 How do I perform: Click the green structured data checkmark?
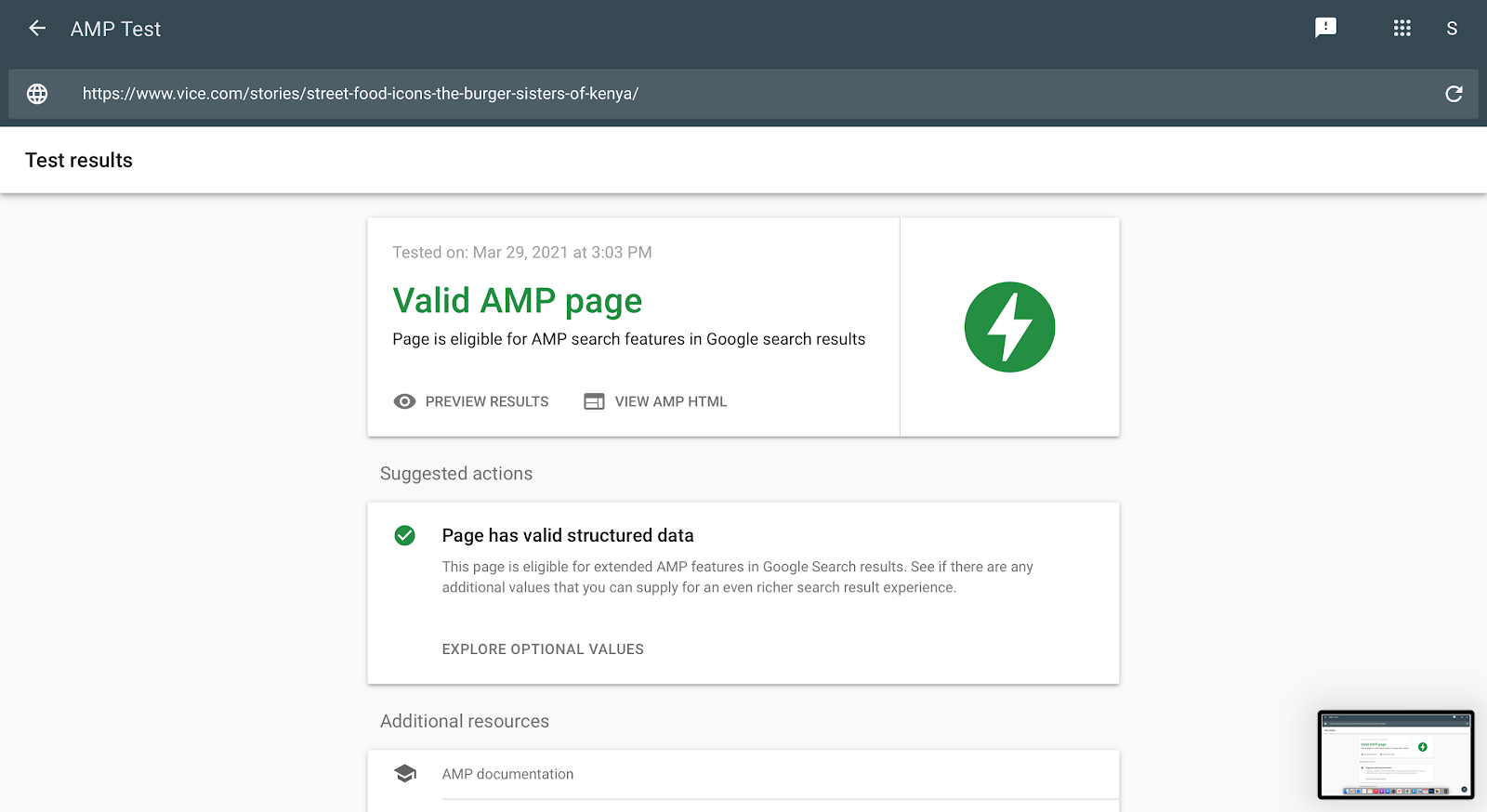(405, 535)
